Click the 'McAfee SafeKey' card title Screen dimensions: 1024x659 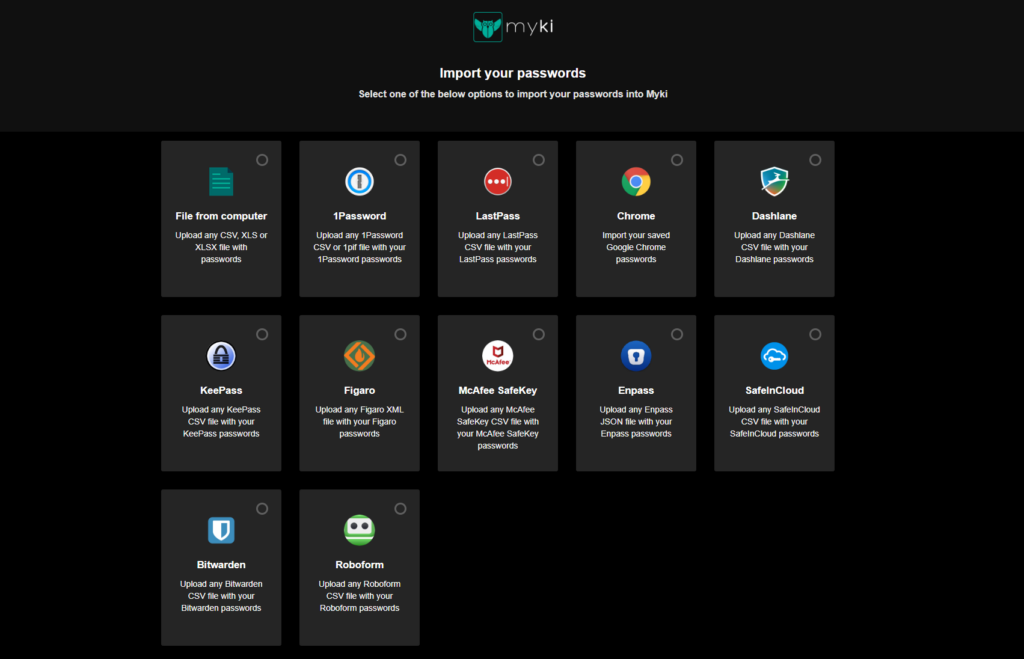point(498,391)
